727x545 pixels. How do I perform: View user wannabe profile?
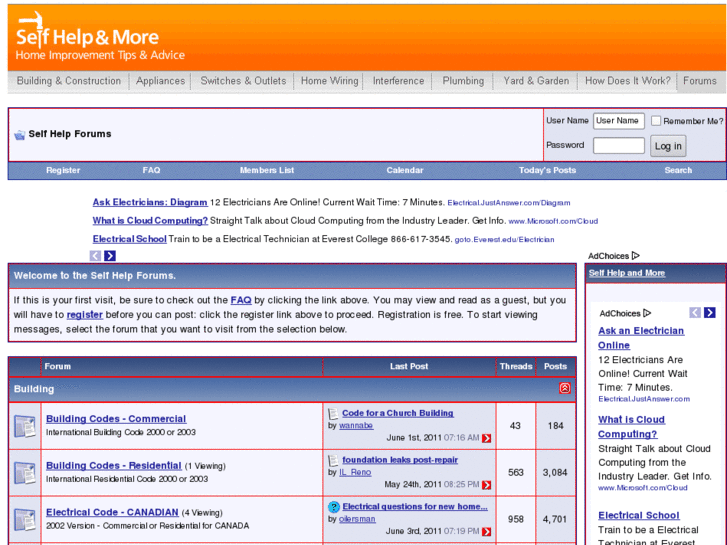[356, 425]
